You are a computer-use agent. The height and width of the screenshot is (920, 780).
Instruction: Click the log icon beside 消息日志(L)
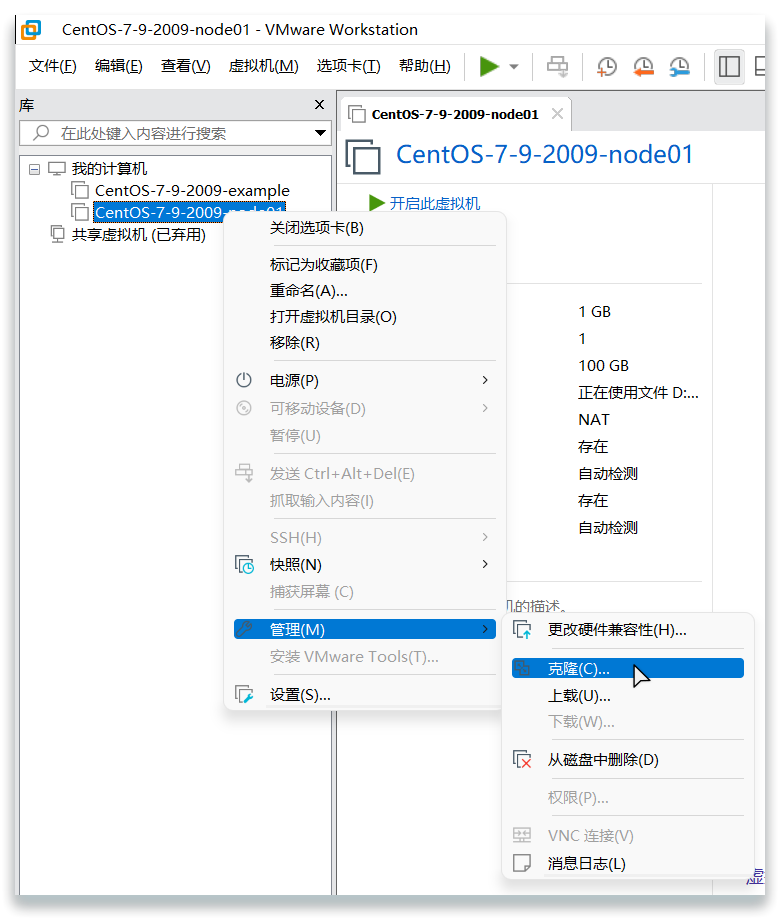click(x=522, y=863)
